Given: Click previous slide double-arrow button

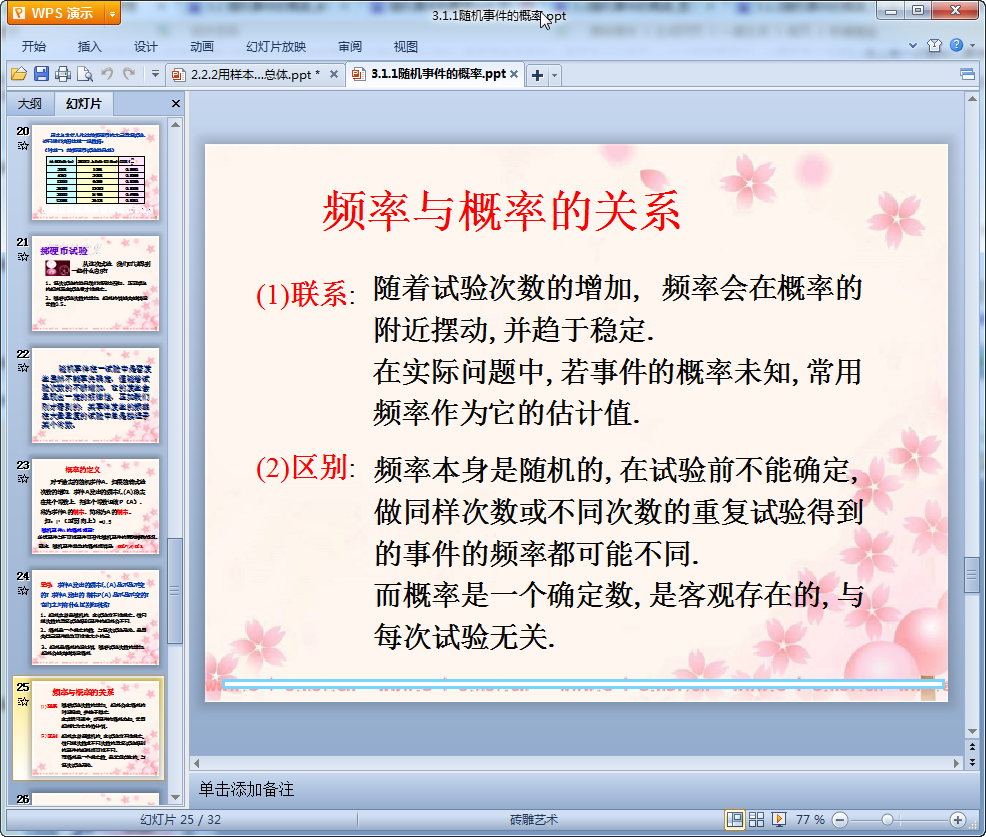Looking at the screenshot, I should point(972,747).
